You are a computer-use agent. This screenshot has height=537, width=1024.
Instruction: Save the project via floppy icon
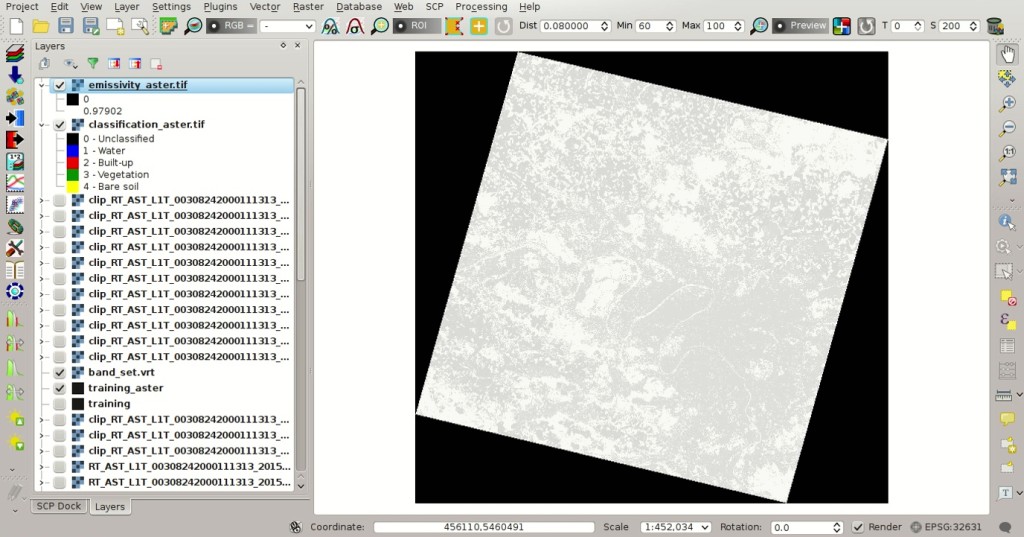(65, 26)
